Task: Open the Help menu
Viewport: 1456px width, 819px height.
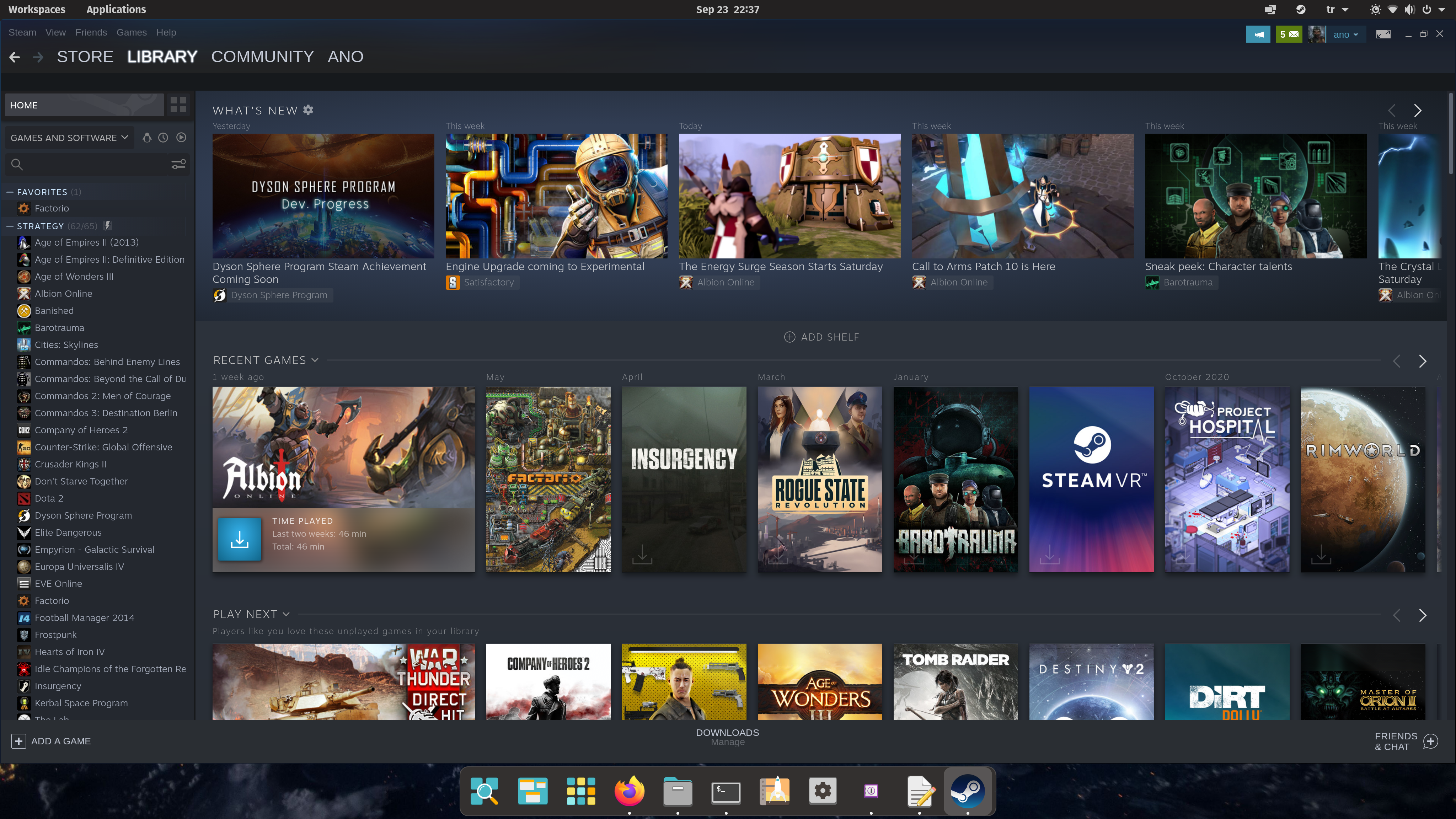Action: tap(166, 32)
